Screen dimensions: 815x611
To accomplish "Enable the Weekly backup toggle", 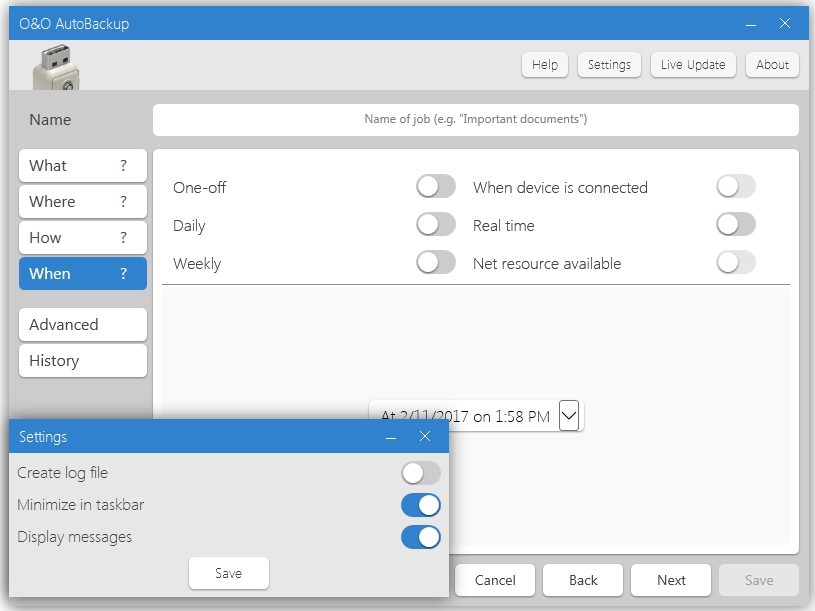I will [436, 263].
